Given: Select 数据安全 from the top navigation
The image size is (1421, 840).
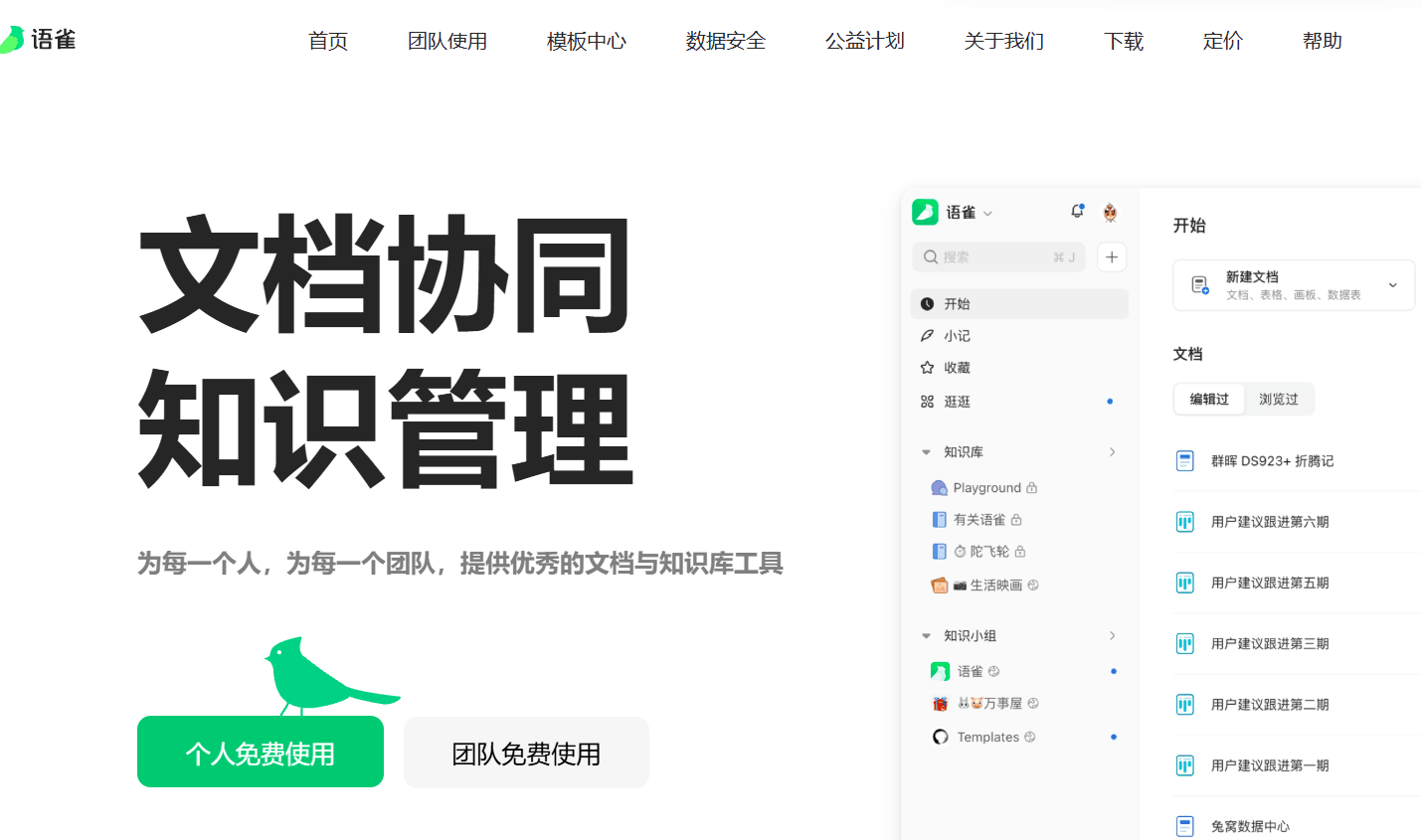Looking at the screenshot, I should [726, 41].
